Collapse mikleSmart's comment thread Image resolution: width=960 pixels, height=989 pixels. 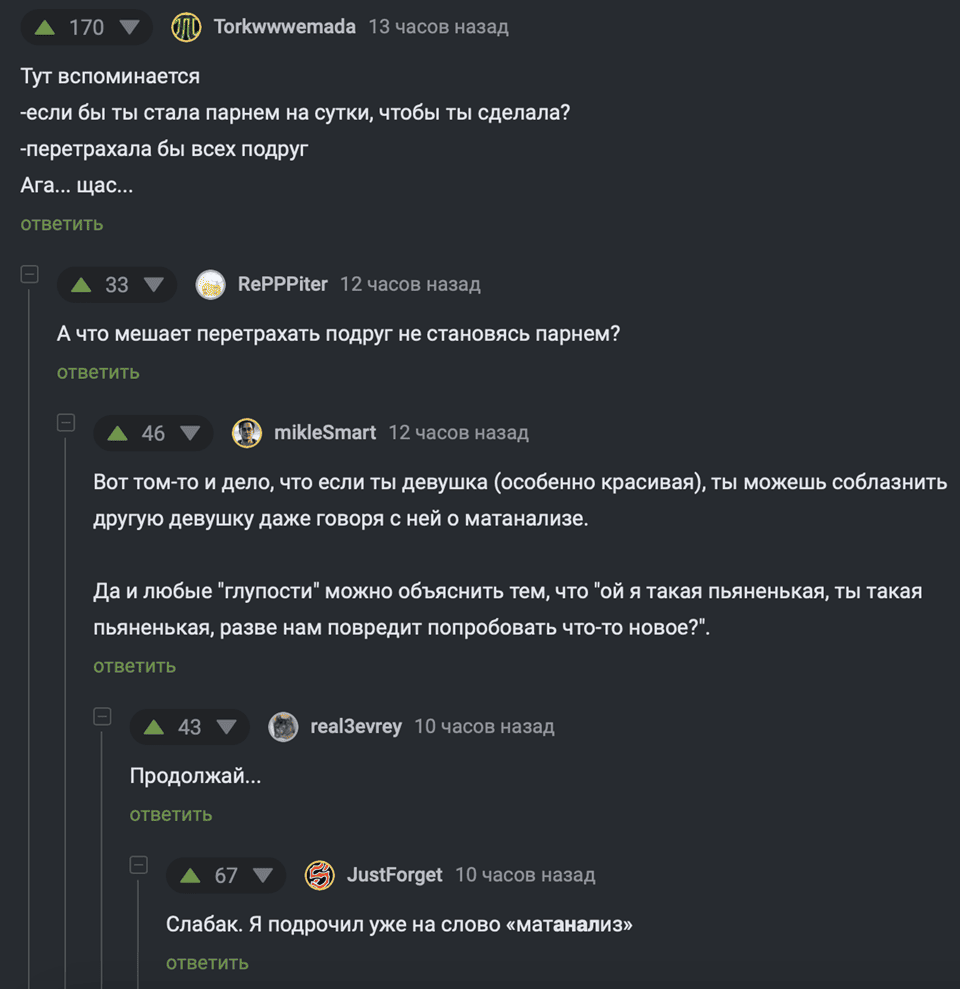[x=65, y=422]
